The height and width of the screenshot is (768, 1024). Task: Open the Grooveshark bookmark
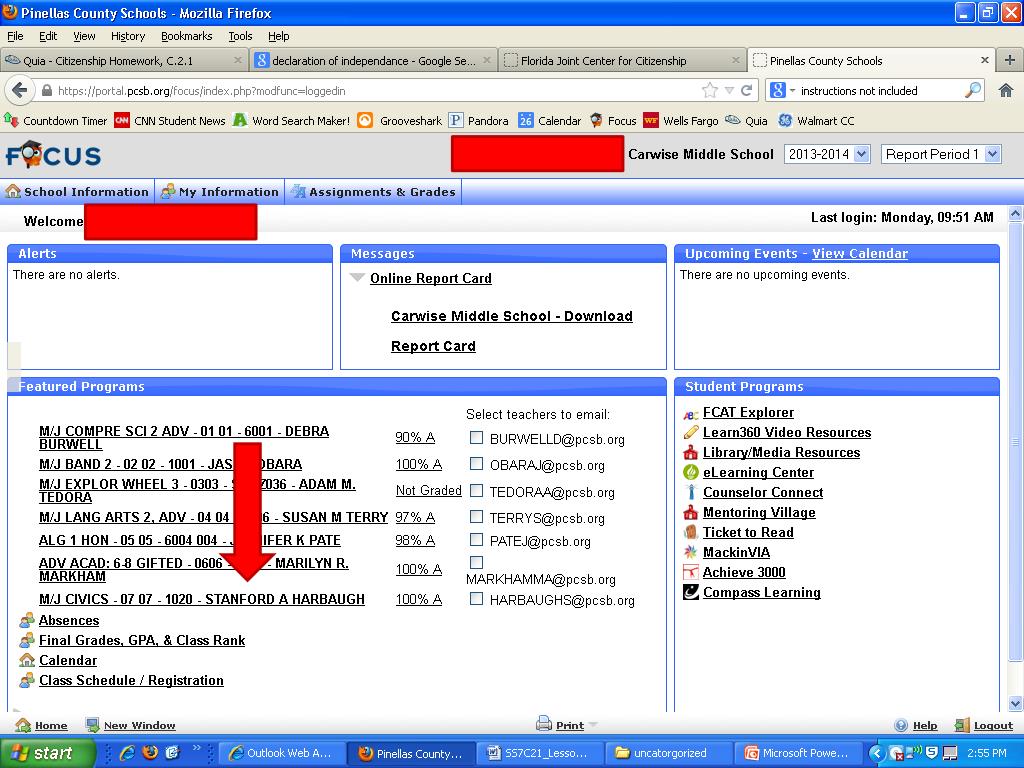click(400, 120)
